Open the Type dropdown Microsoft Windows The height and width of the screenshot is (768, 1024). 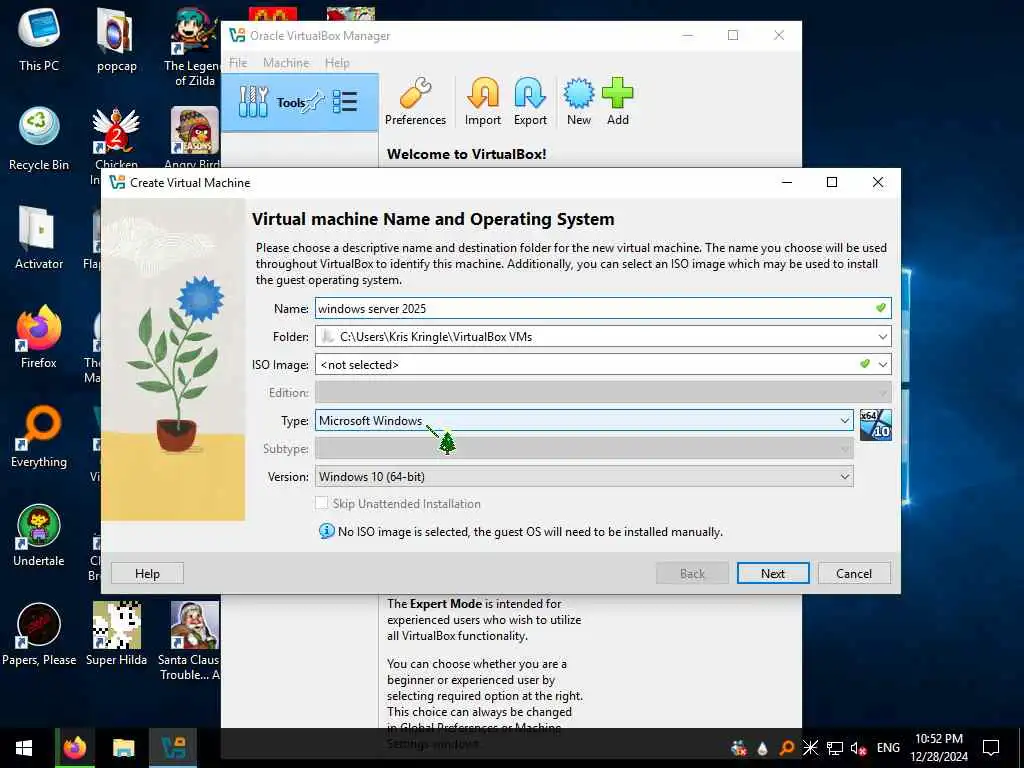coord(584,421)
